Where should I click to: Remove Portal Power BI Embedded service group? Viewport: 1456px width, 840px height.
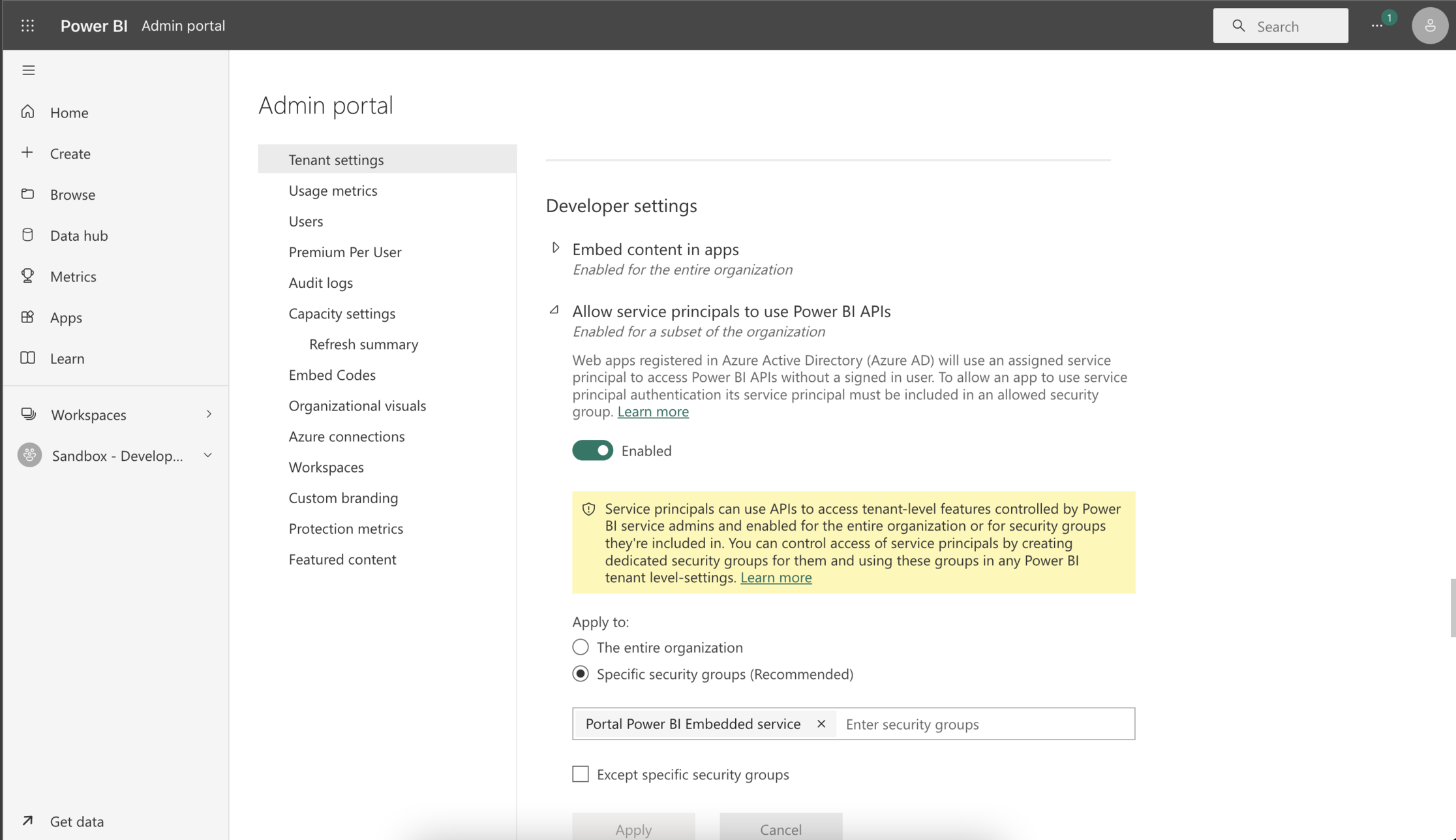coord(821,723)
